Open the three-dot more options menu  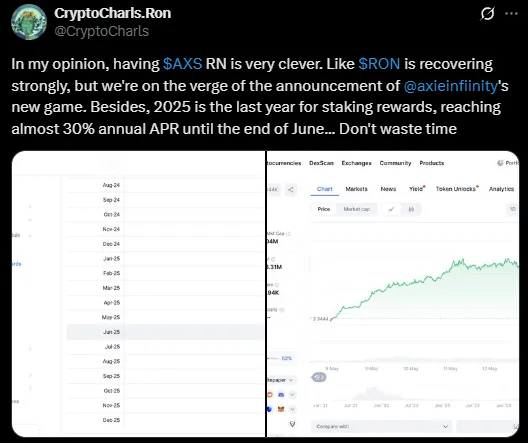pyautogui.click(x=512, y=13)
